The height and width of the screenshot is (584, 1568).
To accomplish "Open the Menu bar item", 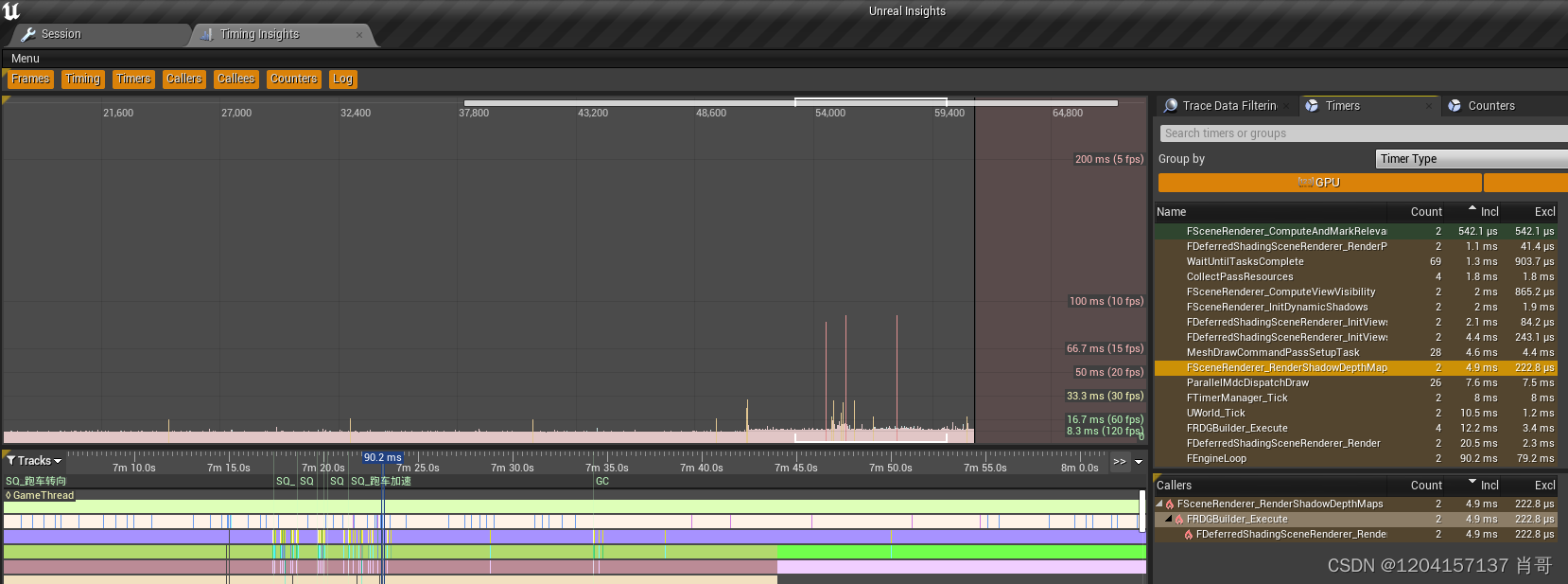I will (26, 59).
